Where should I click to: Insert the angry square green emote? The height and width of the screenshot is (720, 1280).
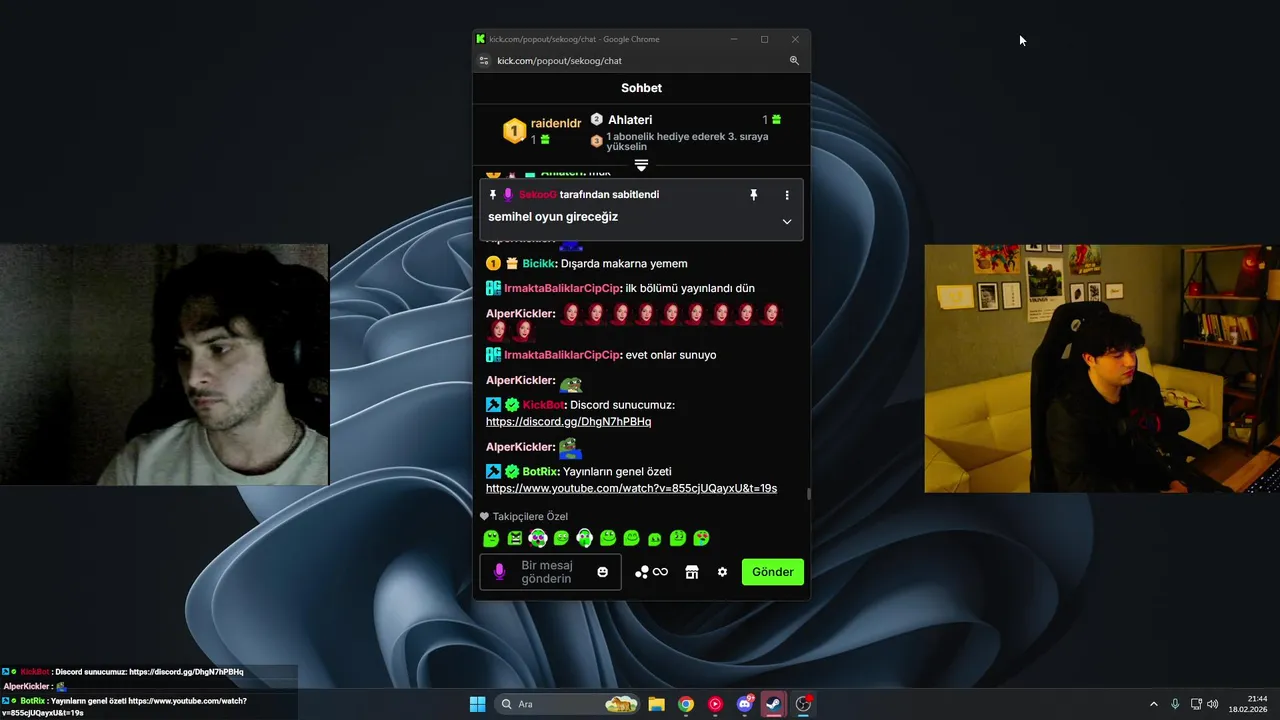pos(515,538)
